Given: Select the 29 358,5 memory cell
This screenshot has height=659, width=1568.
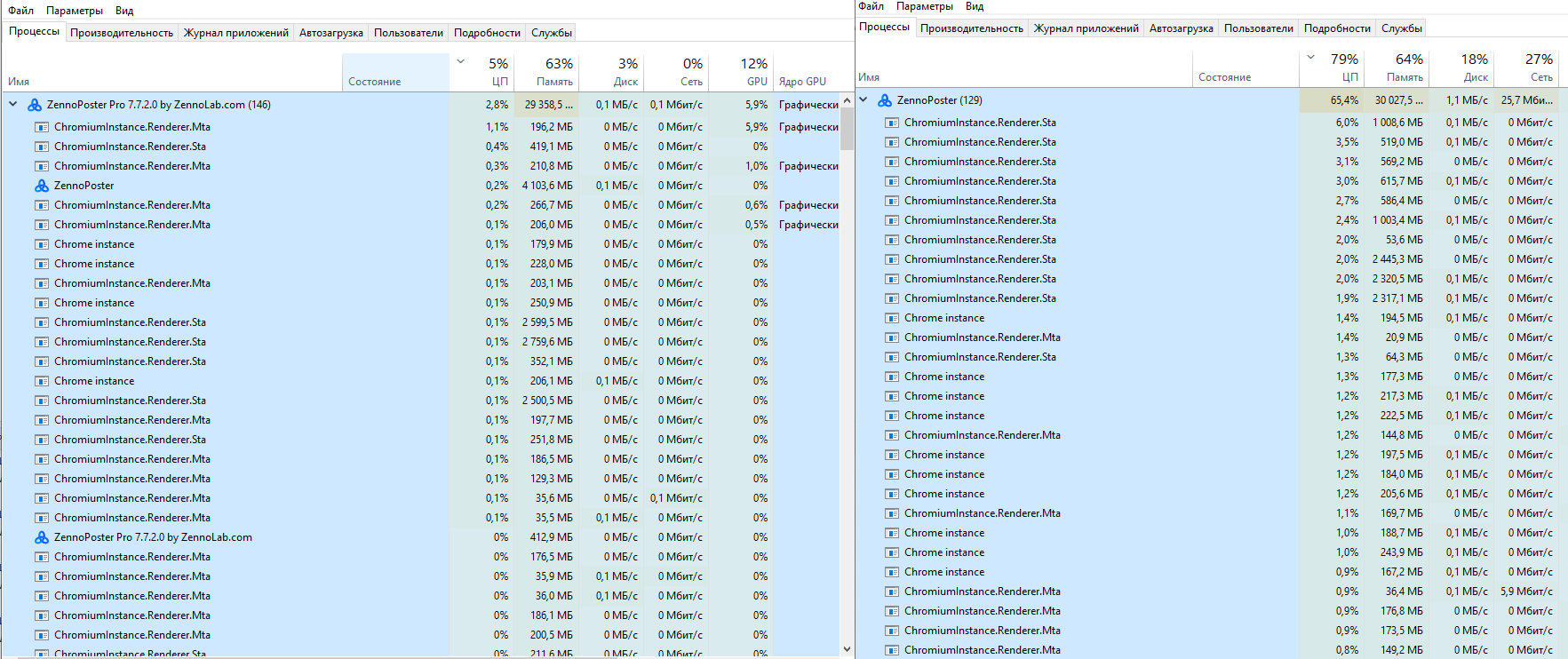Looking at the screenshot, I should point(545,105).
